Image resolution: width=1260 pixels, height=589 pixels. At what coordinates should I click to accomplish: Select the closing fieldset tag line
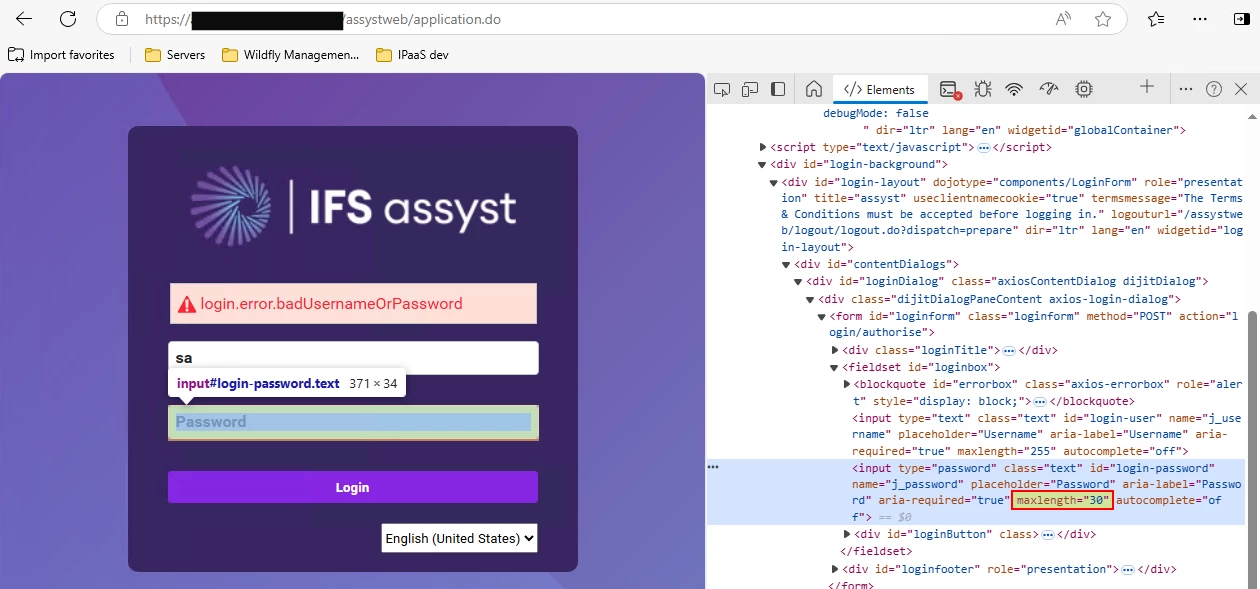(875, 551)
